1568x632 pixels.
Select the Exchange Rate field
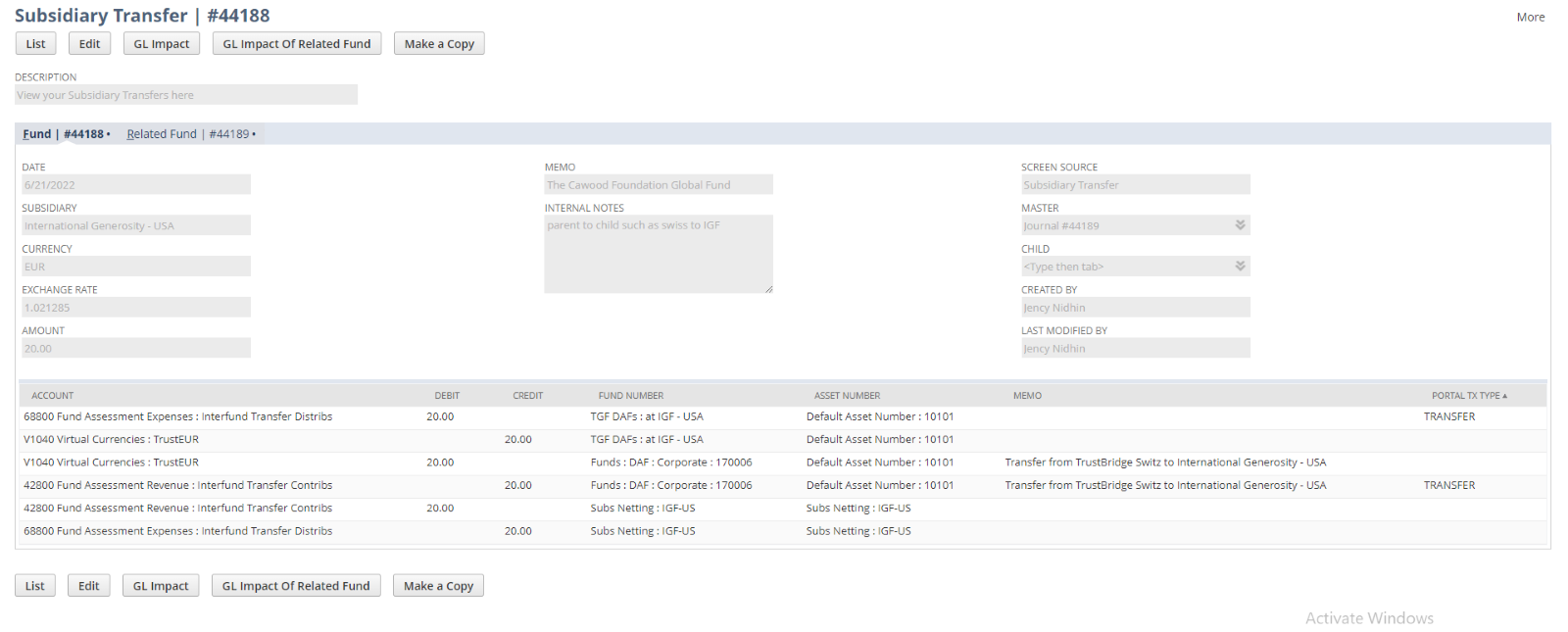[136, 308]
